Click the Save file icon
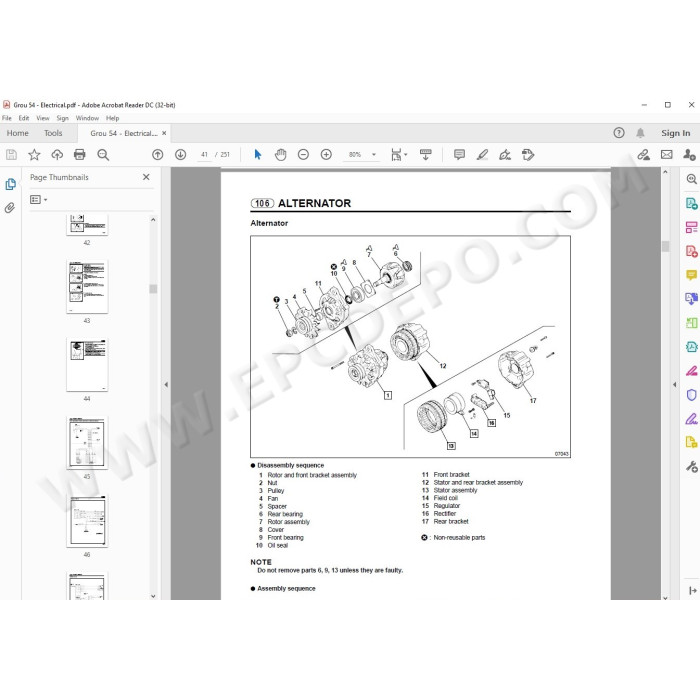 coord(11,155)
